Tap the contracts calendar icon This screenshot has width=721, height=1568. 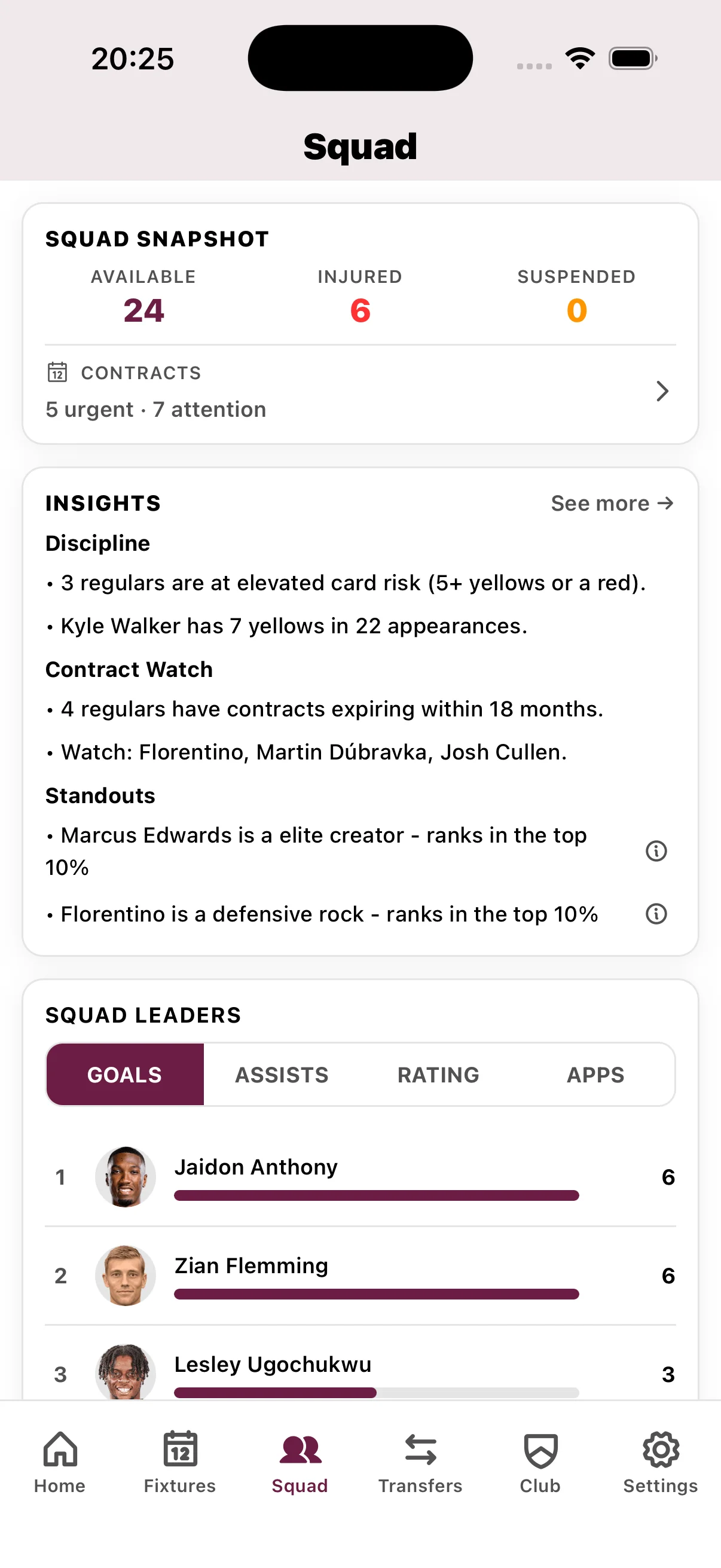pos(57,373)
